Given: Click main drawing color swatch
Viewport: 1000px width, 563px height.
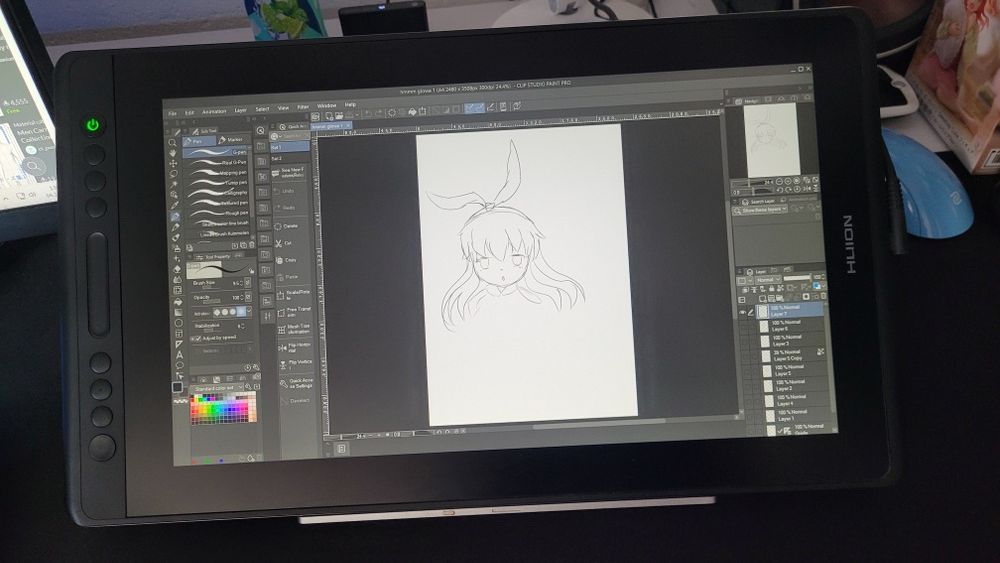Looking at the screenshot, I should [178, 387].
